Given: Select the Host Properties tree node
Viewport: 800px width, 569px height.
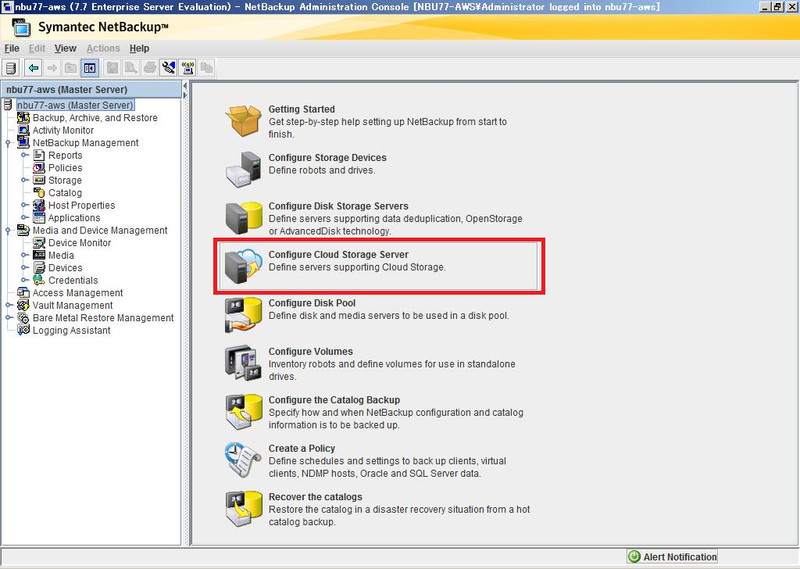Looking at the screenshot, I should (x=82, y=206).
